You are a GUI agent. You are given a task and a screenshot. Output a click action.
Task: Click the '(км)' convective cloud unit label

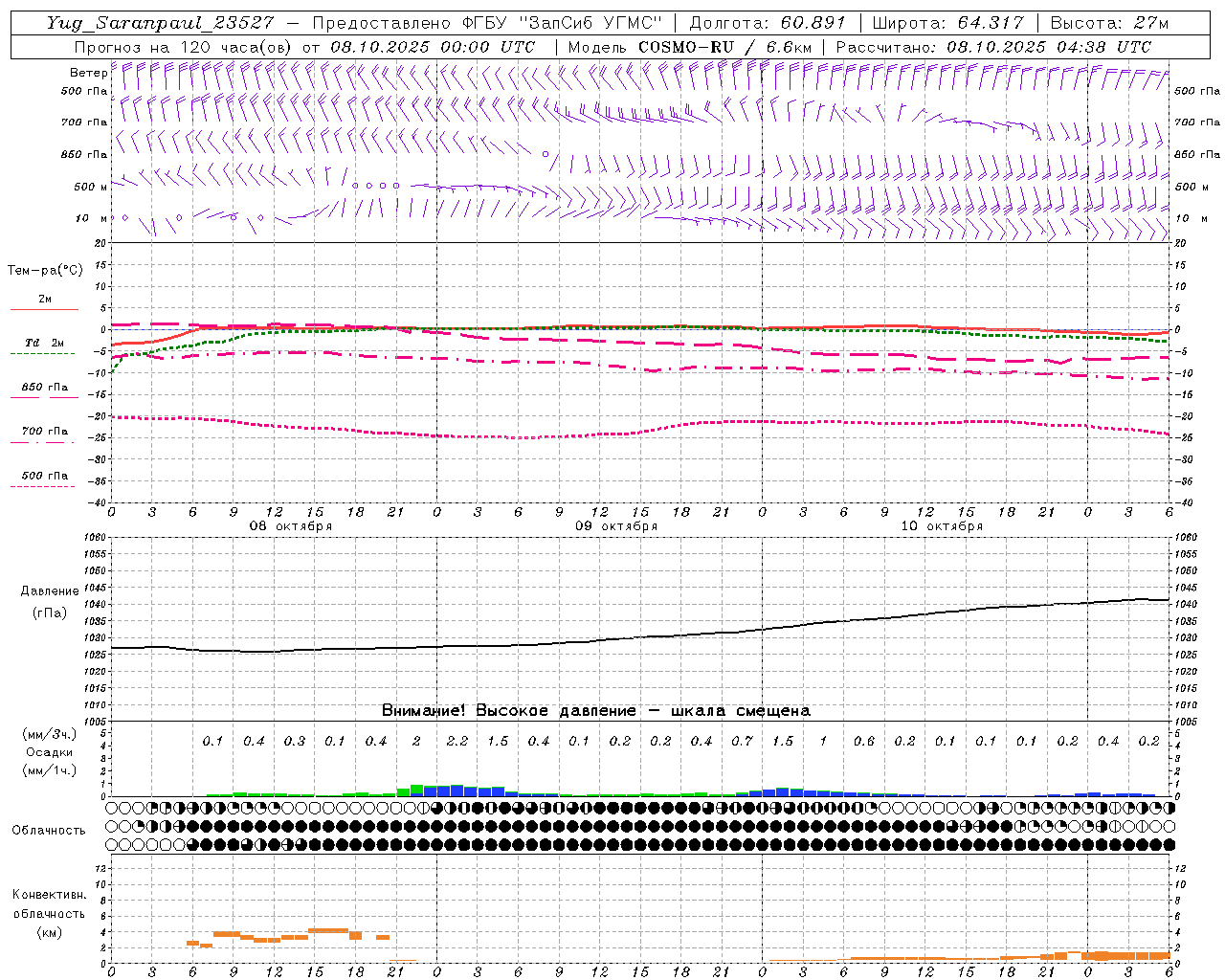(49, 931)
